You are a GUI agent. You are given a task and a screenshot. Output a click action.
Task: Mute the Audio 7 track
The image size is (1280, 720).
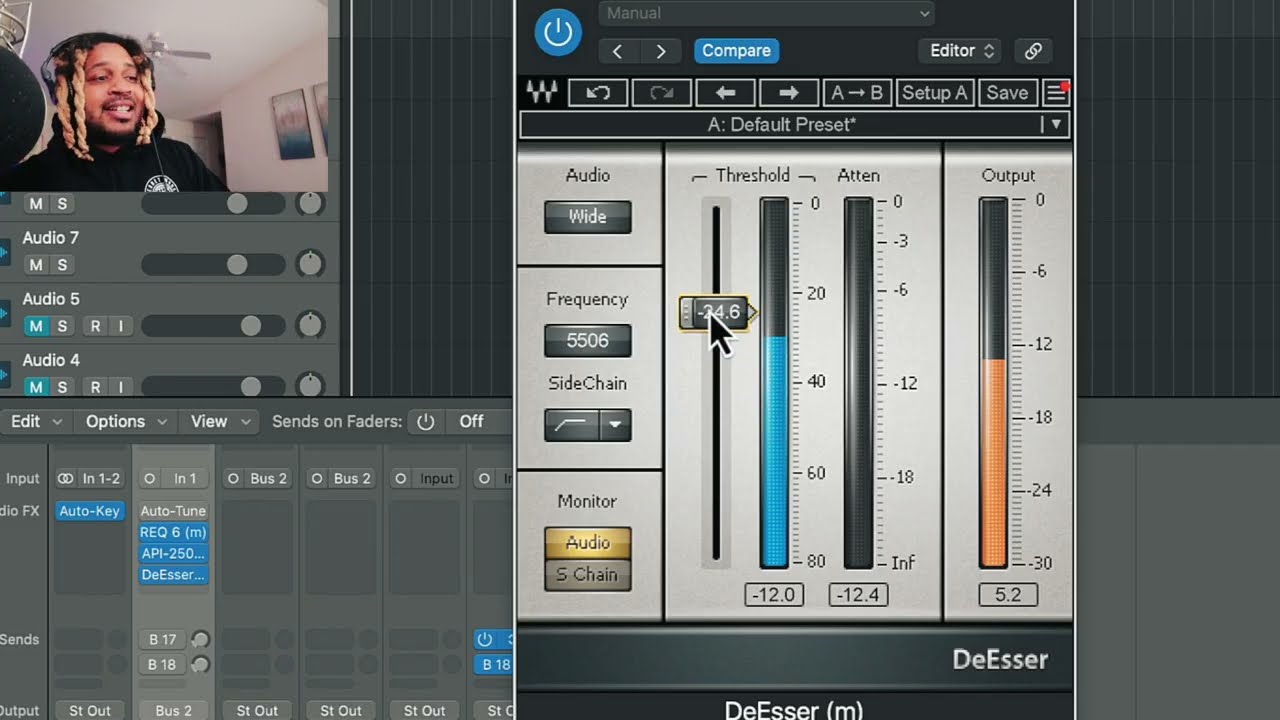tap(36, 265)
